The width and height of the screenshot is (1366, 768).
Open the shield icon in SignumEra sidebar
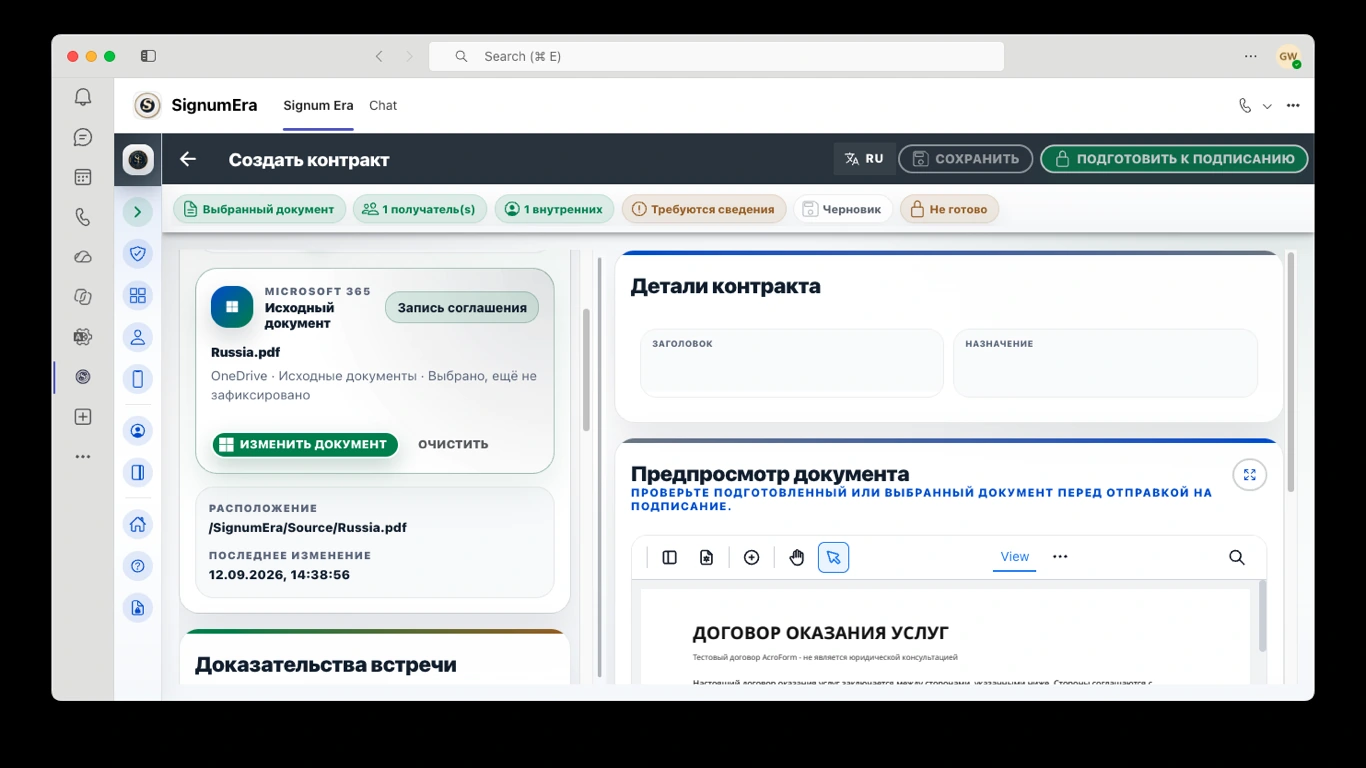138,254
